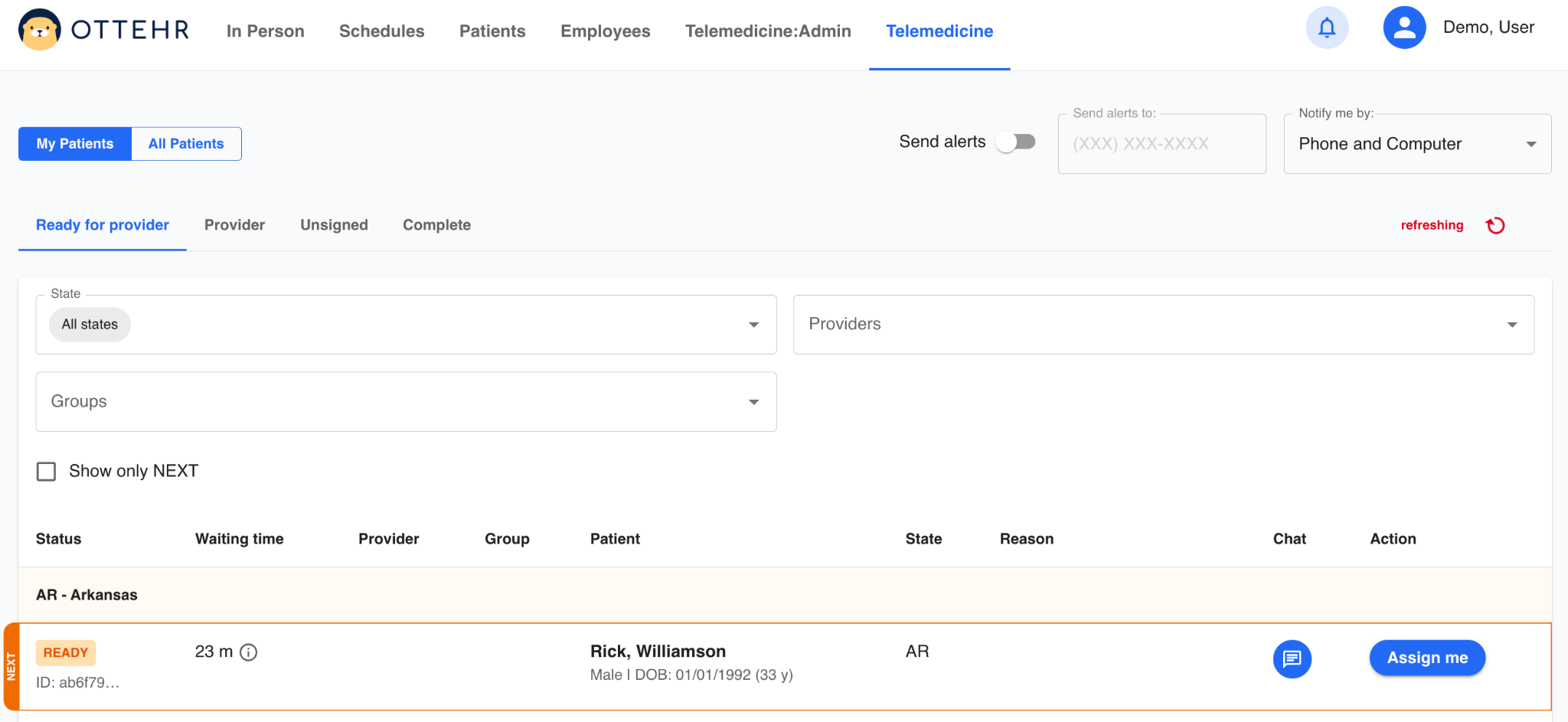Click the Send alerts to phone field
The height and width of the screenshot is (722, 1568).
coord(1161,144)
